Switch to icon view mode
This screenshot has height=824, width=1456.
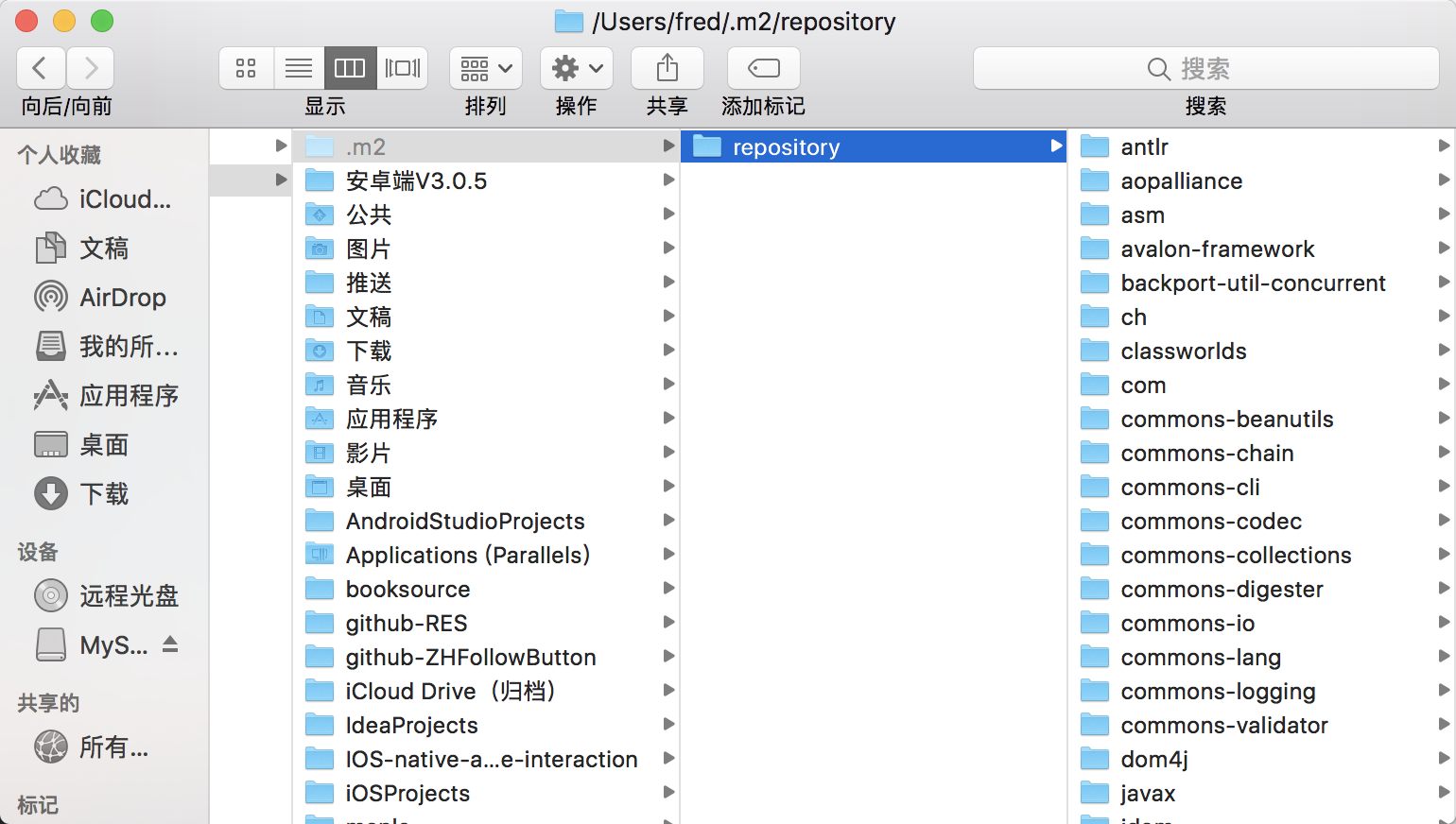pos(247,68)
